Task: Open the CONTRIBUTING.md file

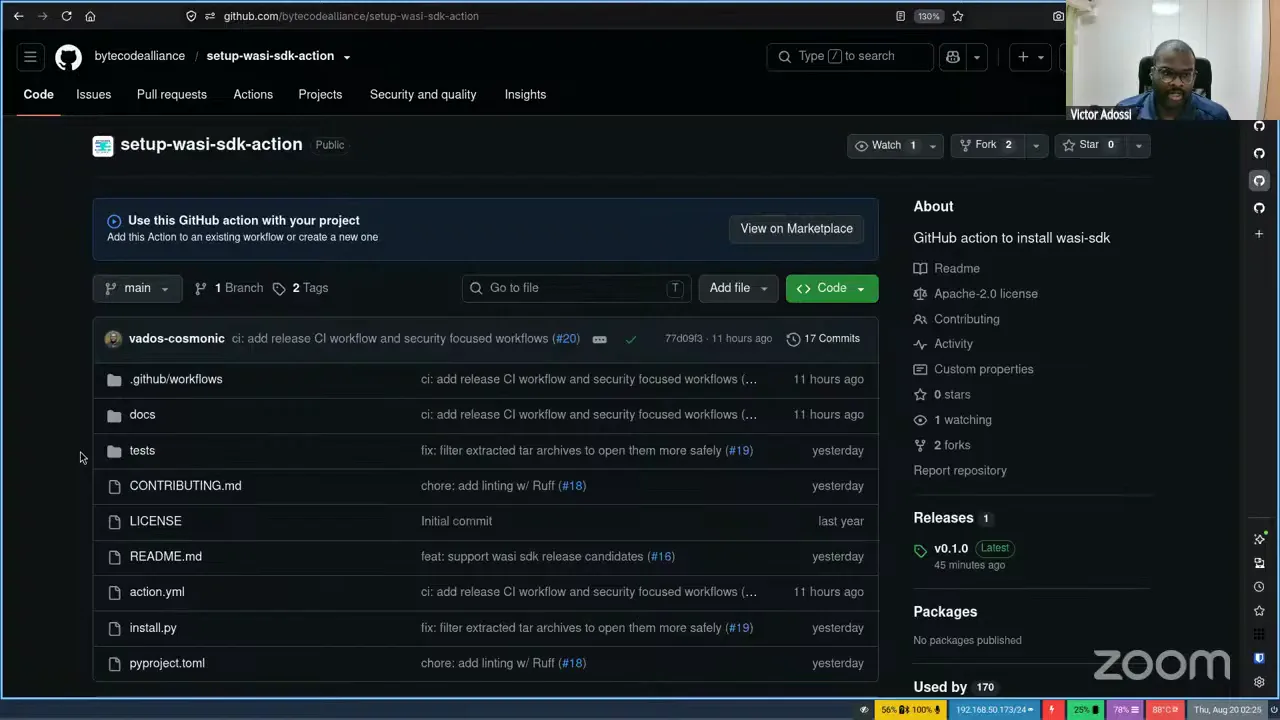Action: pos(185,486)
